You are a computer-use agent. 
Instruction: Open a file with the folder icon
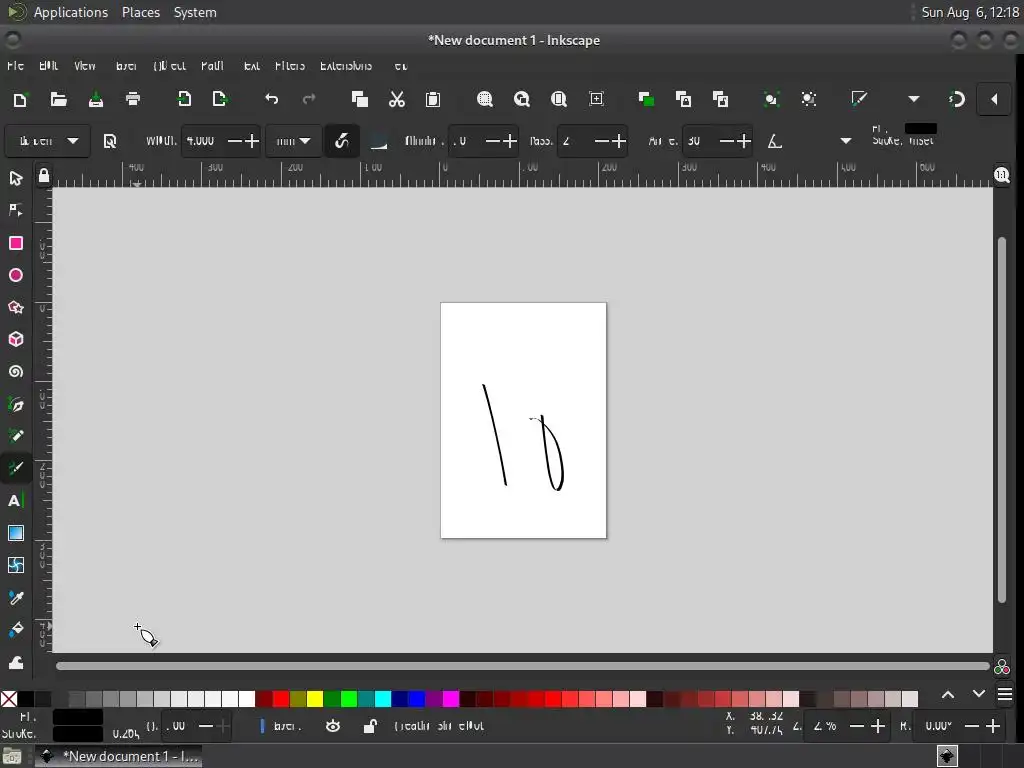[x=58, y=99]
